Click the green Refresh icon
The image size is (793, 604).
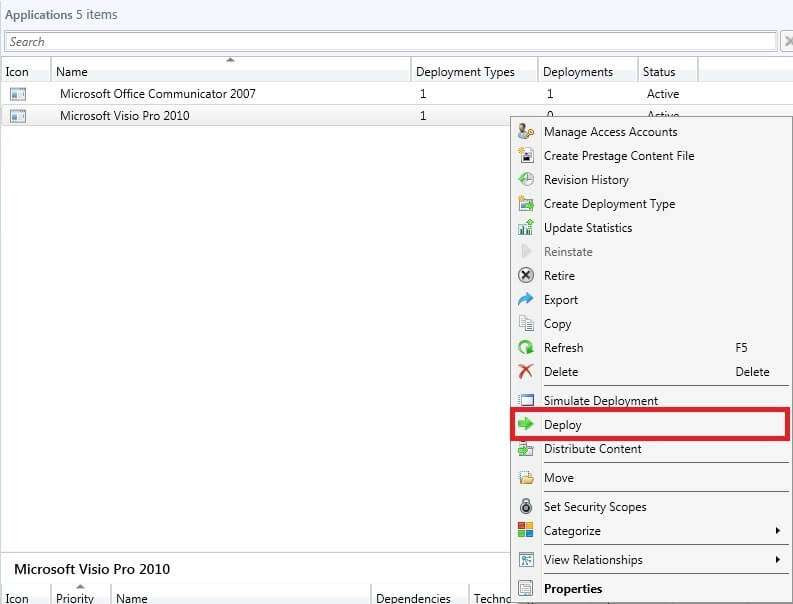tap(525, 347)
